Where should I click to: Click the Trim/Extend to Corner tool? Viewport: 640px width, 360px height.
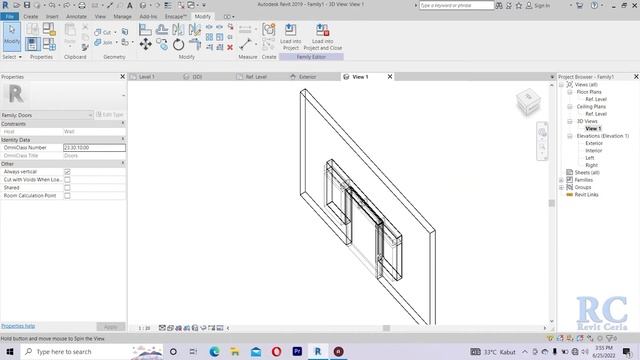click(195, 44)
